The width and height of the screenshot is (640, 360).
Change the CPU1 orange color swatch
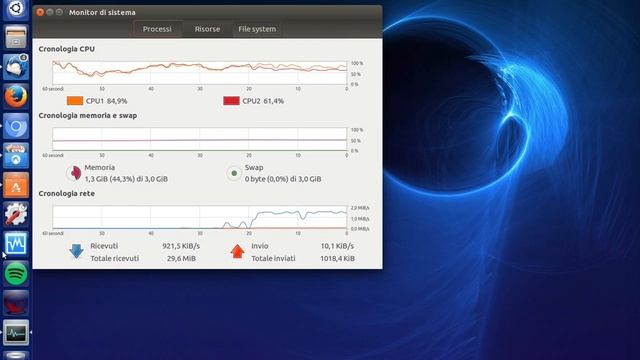coord(75,101)
